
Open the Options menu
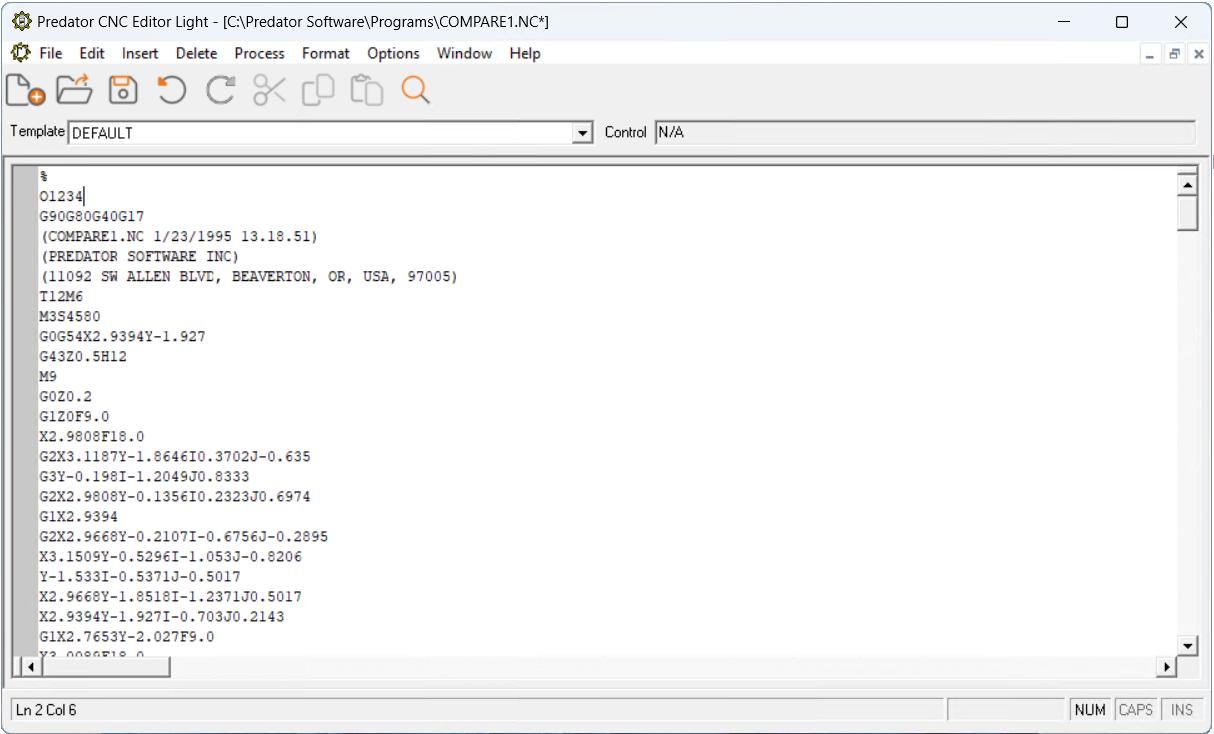(392, 53)
